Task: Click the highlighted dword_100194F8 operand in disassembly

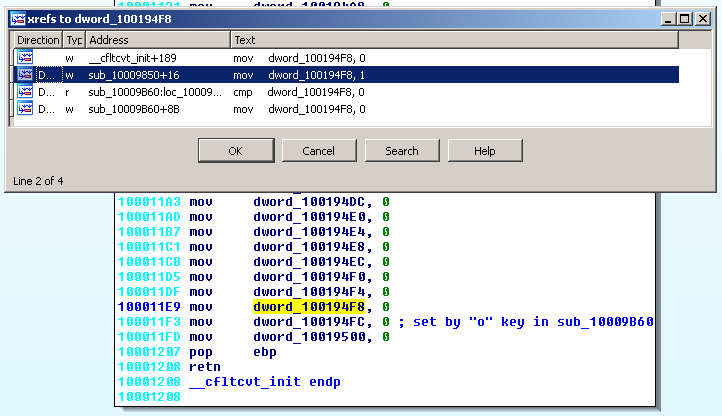Action: [307, 306]
